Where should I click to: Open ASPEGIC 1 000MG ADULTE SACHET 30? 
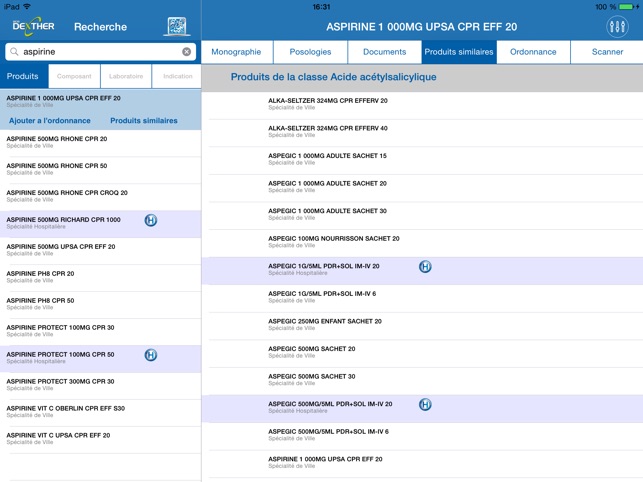[x=422, y=215]
